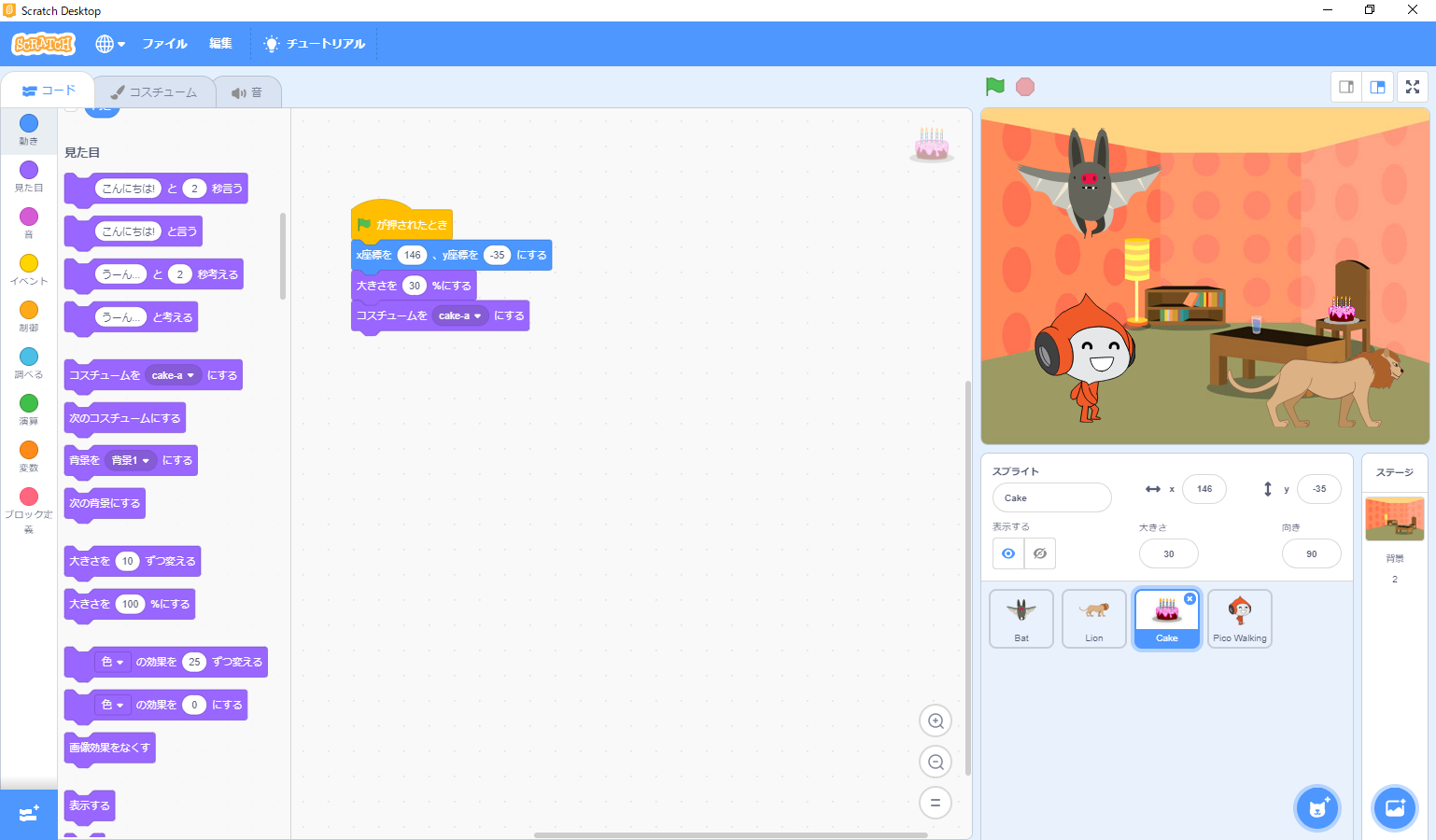Zoom out on the code workspace
The height and width of the screenshot is (840, 1436).
936,762
